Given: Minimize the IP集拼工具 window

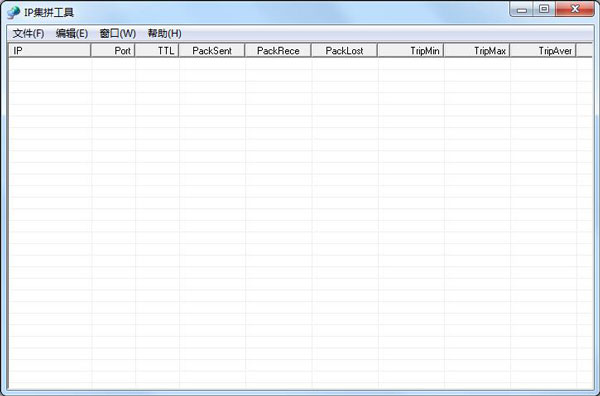Looking at the screenshot, I should pos(522,9).
